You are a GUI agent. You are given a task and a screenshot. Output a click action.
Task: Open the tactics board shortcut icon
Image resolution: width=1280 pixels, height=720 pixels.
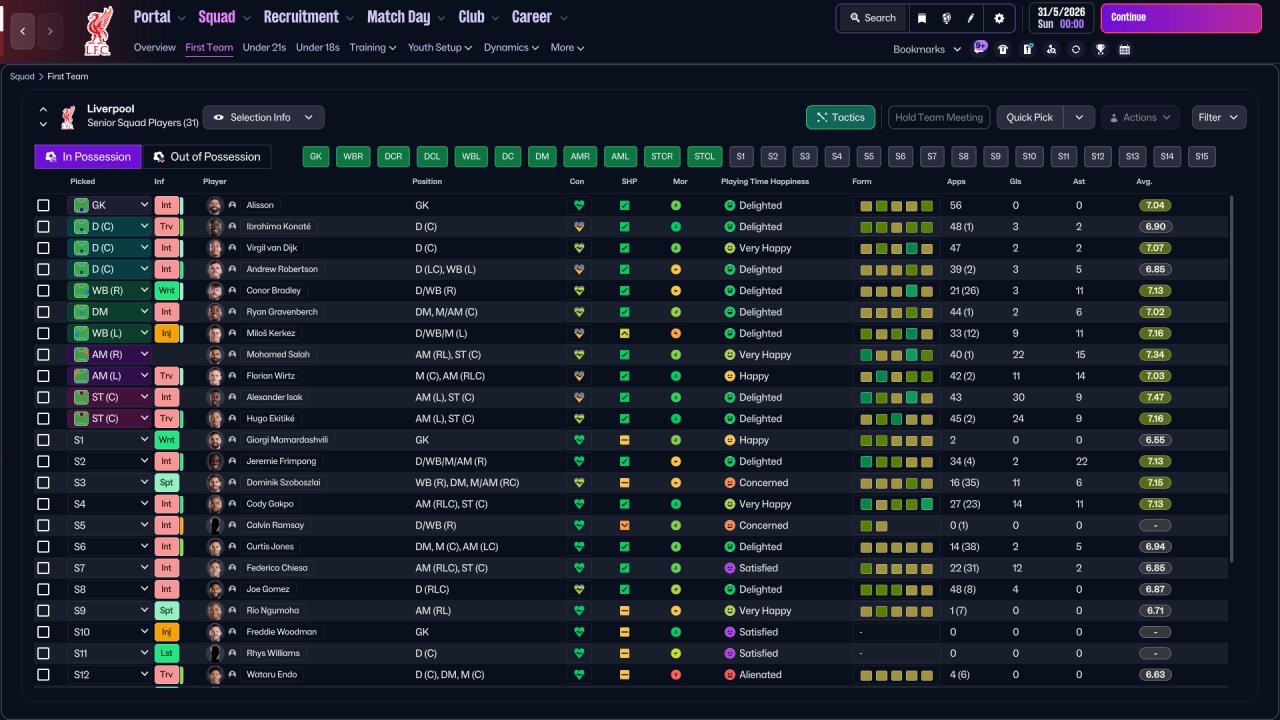point(1027,49)
